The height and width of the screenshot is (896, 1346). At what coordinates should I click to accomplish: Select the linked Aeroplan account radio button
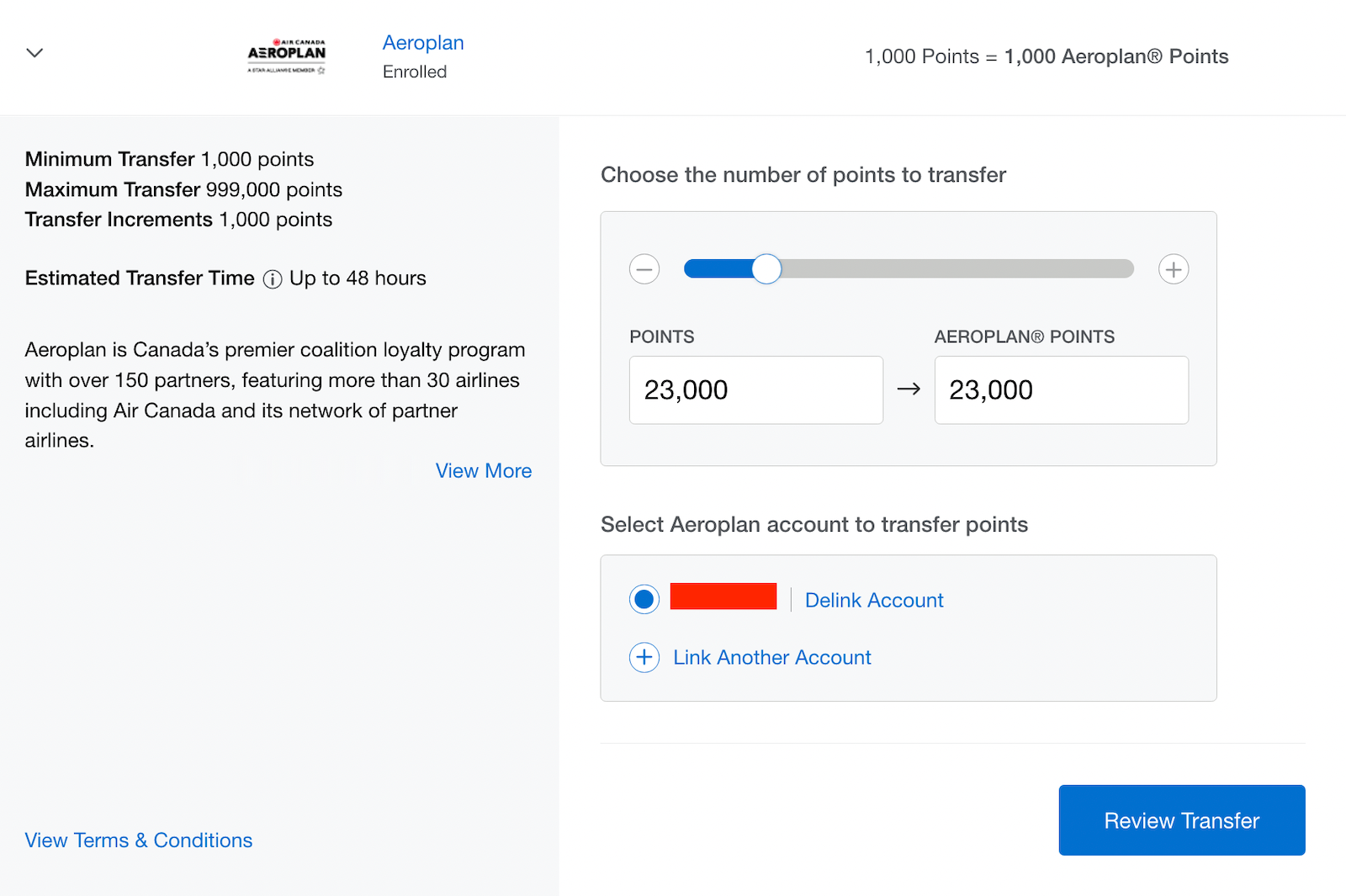point(644,599)
